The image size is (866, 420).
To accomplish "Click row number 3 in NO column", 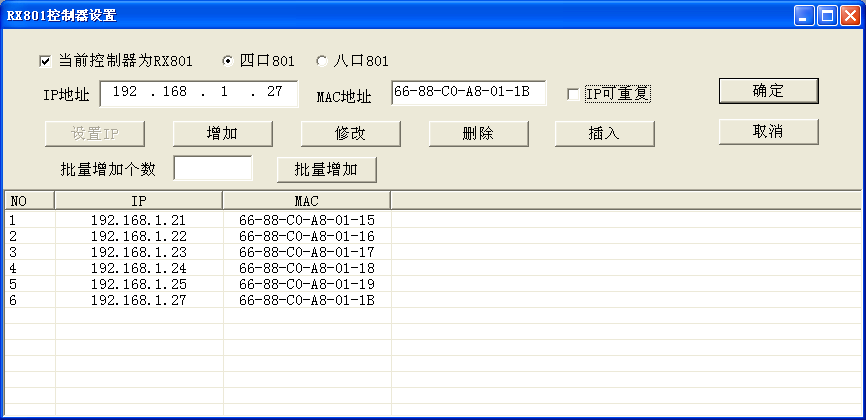I will (13, 253).
